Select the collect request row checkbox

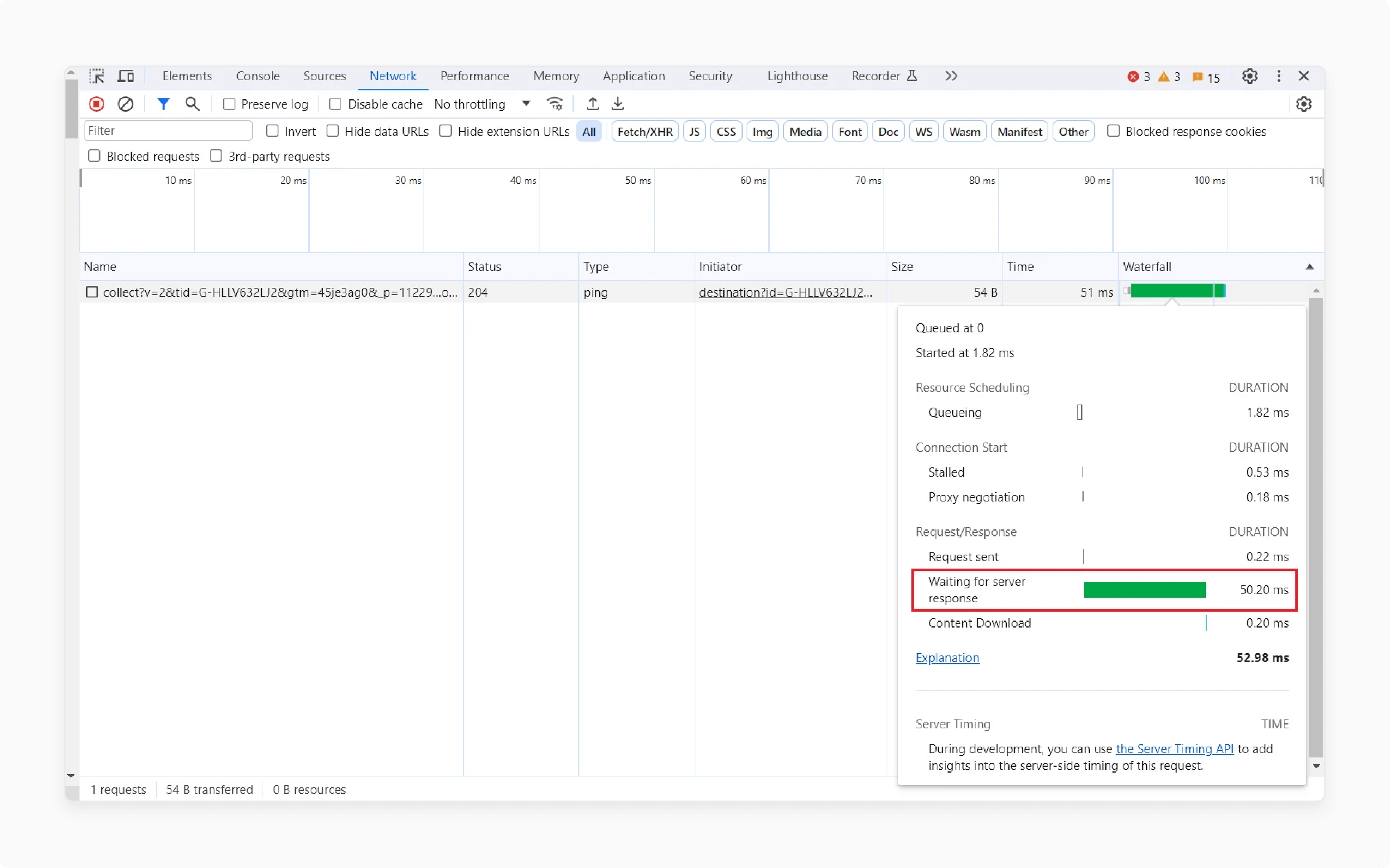tap(92, 292)
